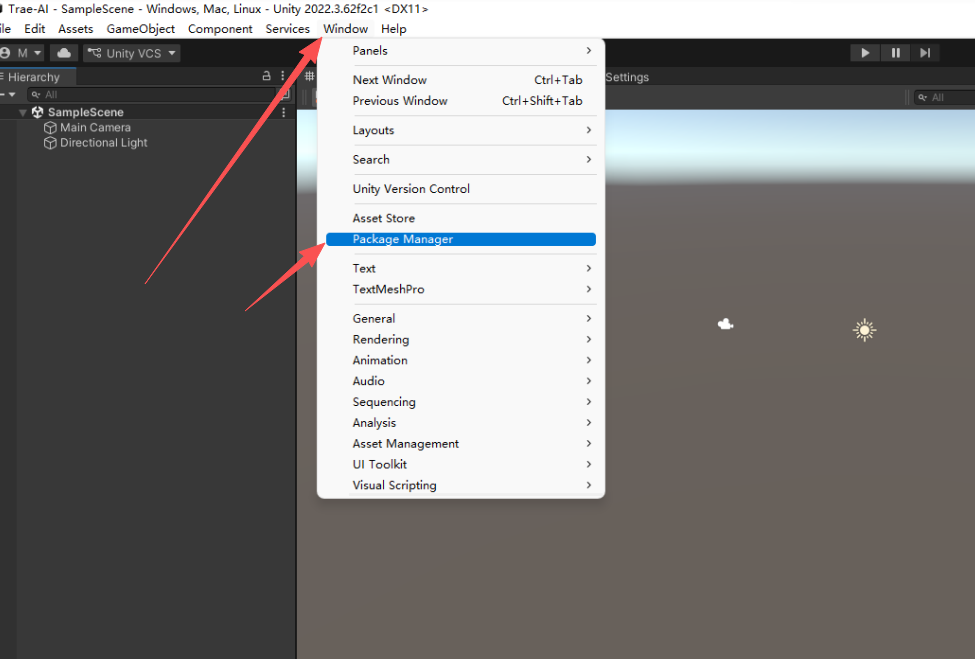Expand the Analysis submenu
This screenshot has height=659, width=975.
tap(461, 423)
